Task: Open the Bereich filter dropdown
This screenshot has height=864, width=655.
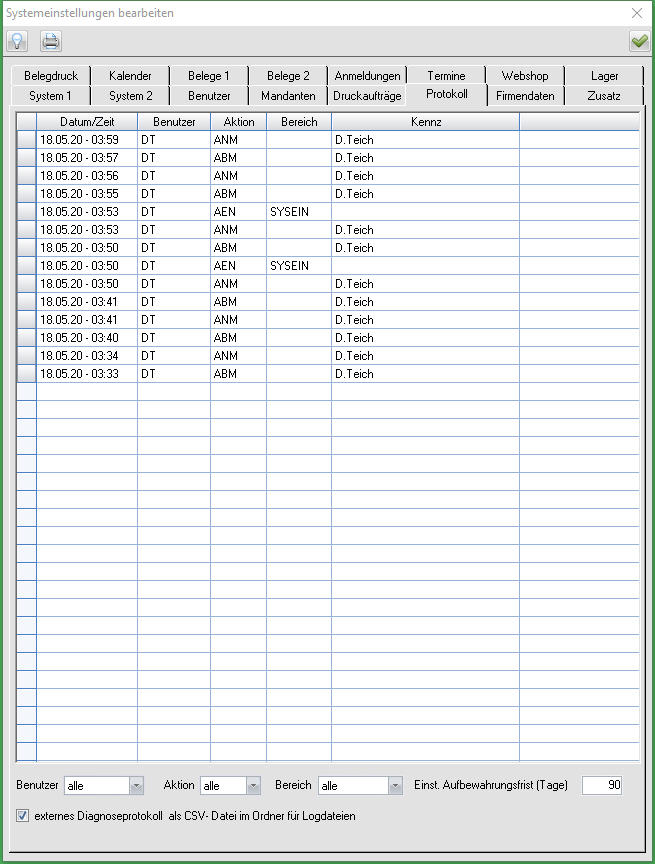Action: click(395, 786)
